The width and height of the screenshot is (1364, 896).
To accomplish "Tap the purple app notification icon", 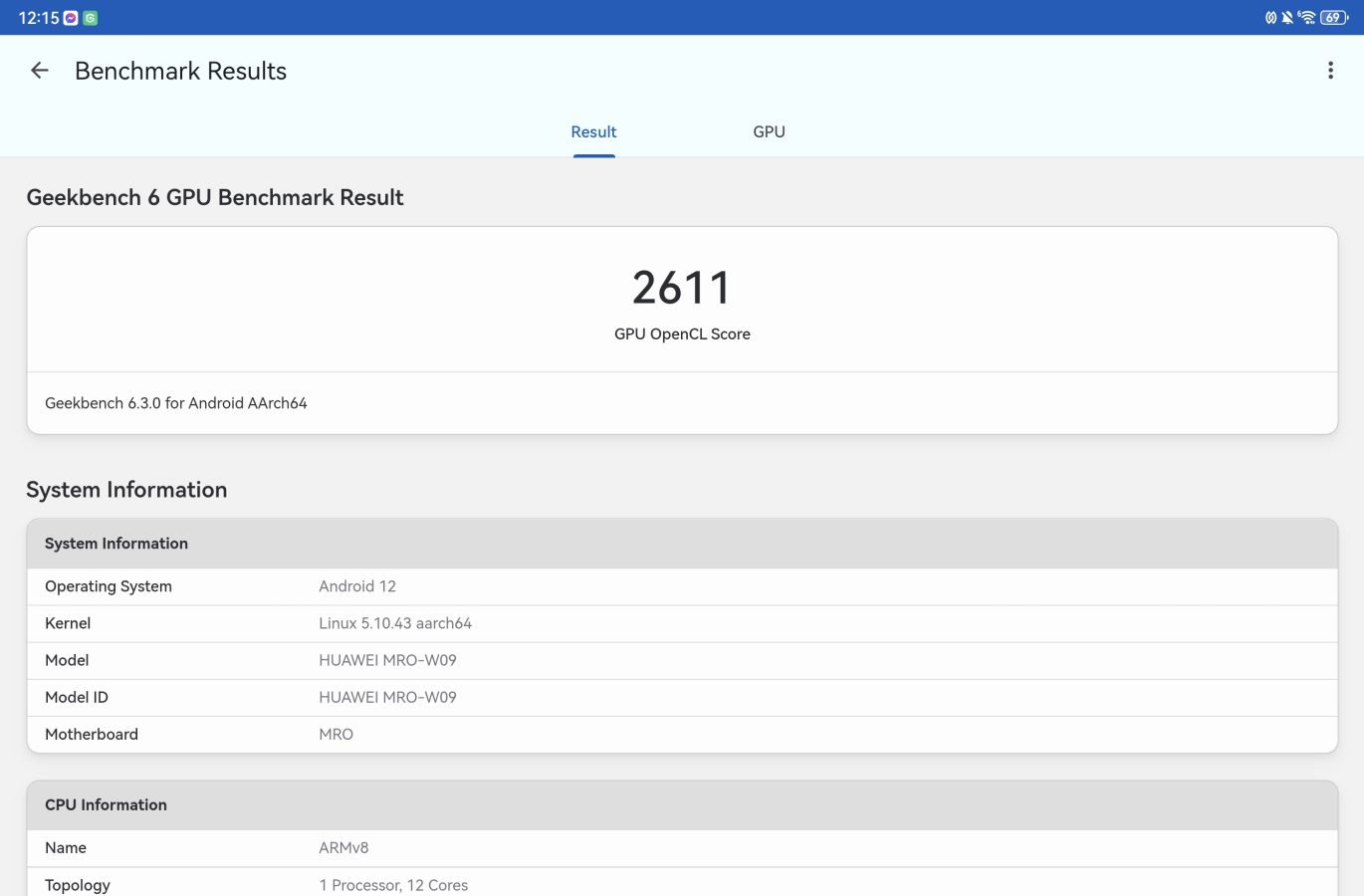I will pos(71,18).
